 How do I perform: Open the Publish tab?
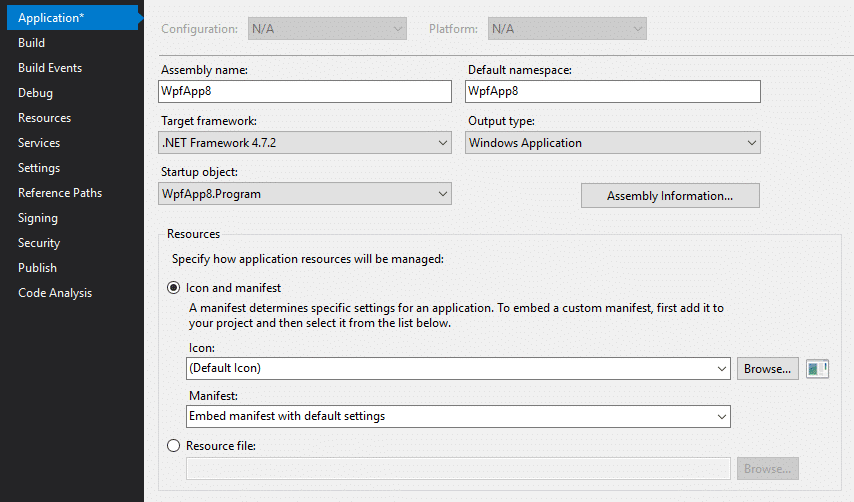coord(38,268)
